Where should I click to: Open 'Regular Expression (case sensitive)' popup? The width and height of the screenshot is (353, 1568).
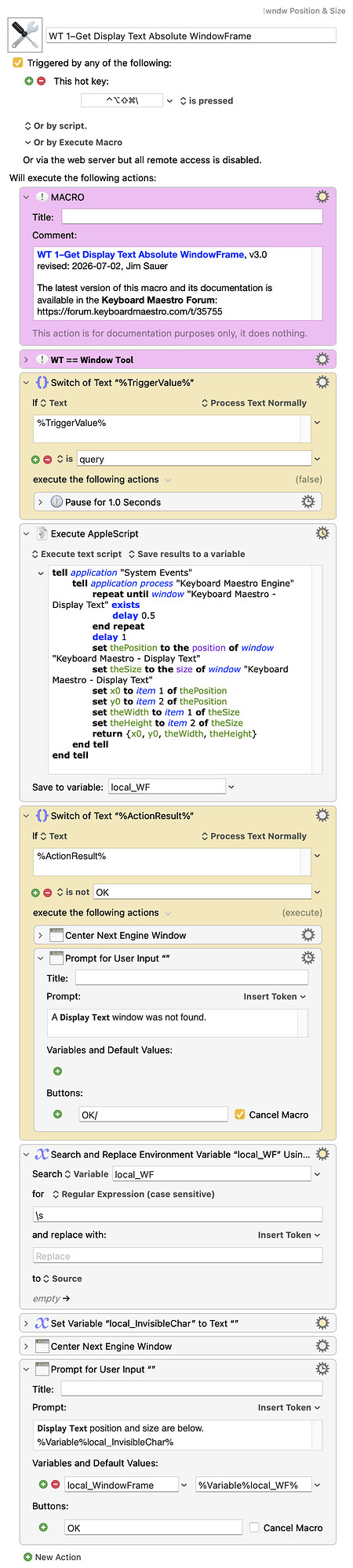coord(133,1194)
